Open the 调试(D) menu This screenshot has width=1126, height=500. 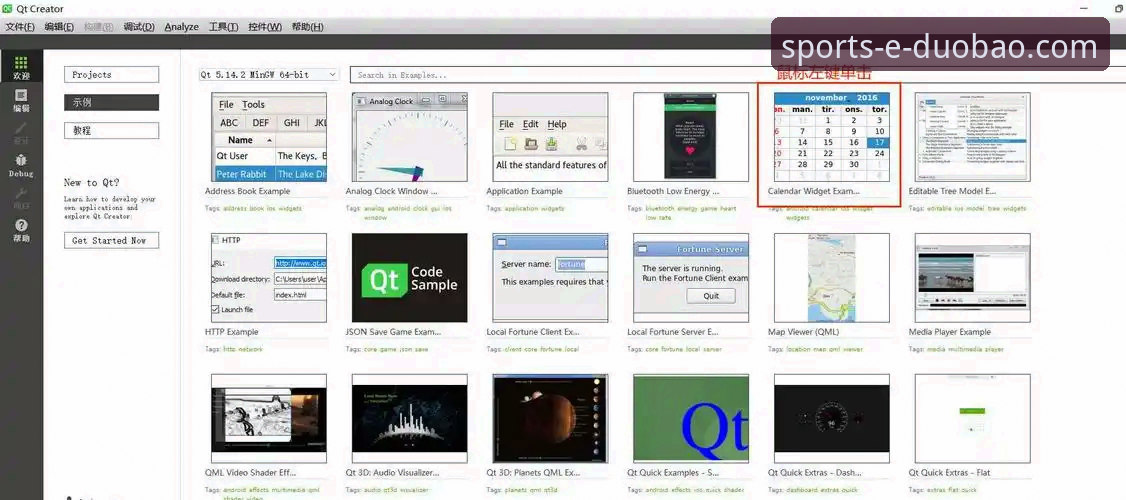[x=139, y=27]
